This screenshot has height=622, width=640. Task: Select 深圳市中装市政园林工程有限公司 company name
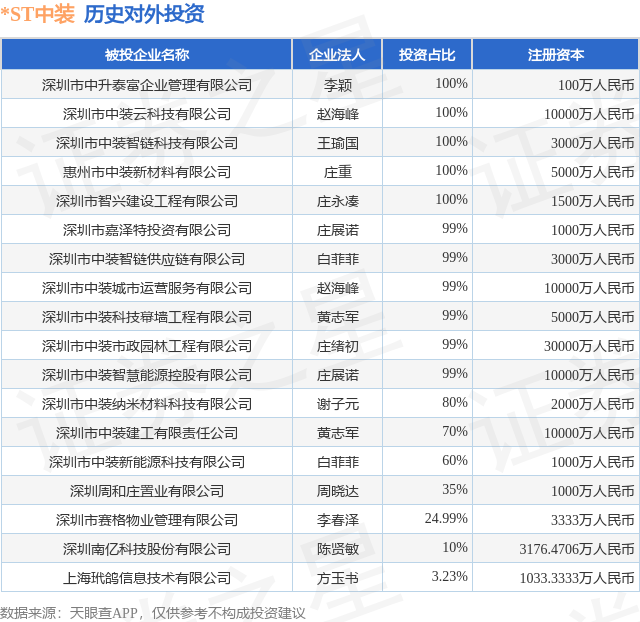pos(147,346)
